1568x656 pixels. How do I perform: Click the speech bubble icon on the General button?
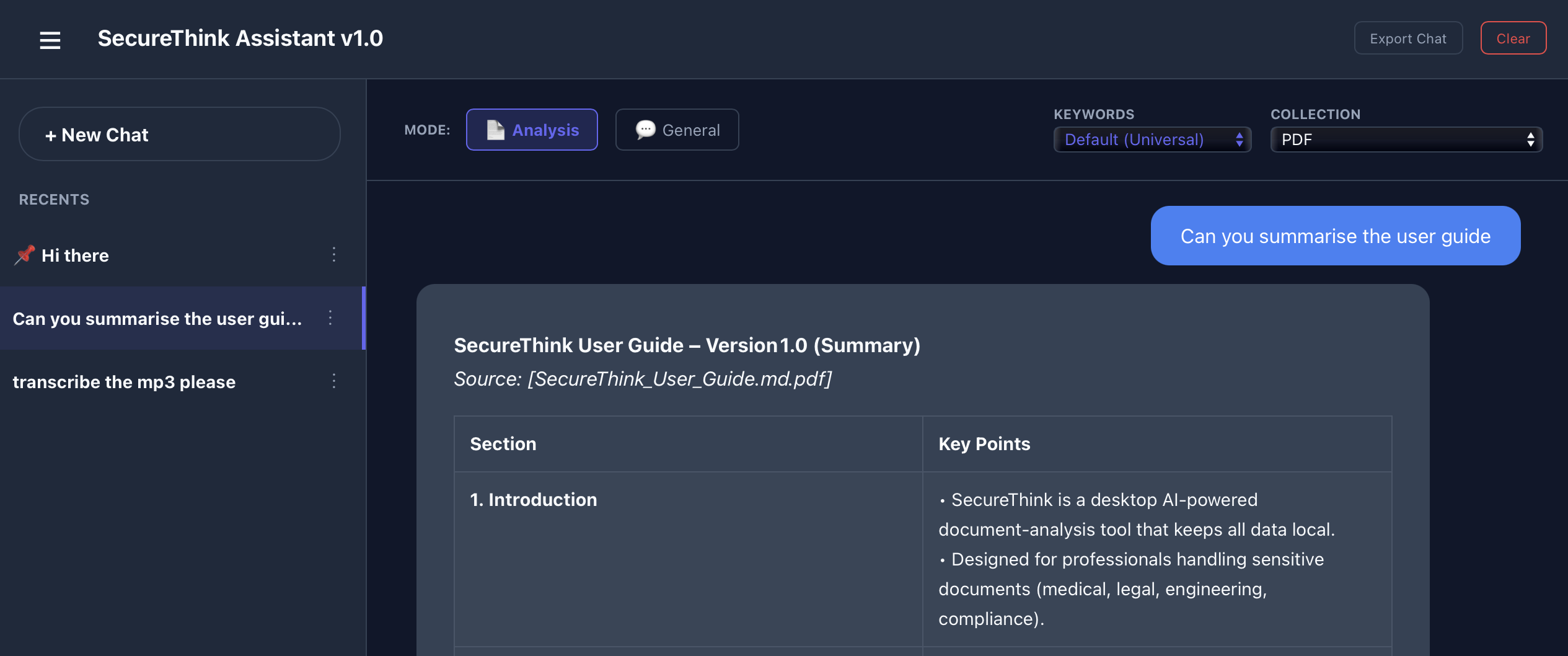click(x=645, y=130)
